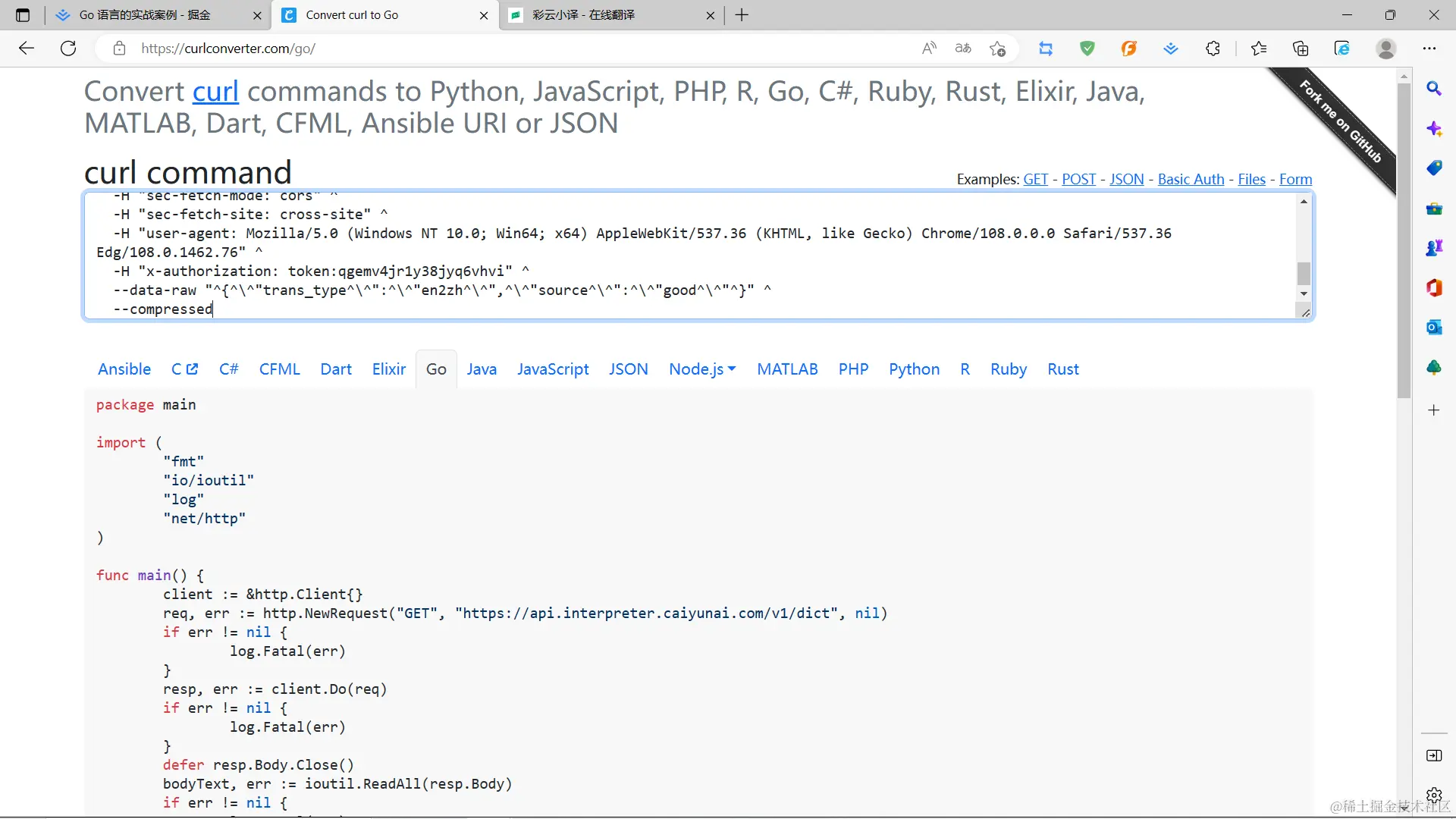
Task: Expand the Node.js dropdown
Action: coord(702,369)
